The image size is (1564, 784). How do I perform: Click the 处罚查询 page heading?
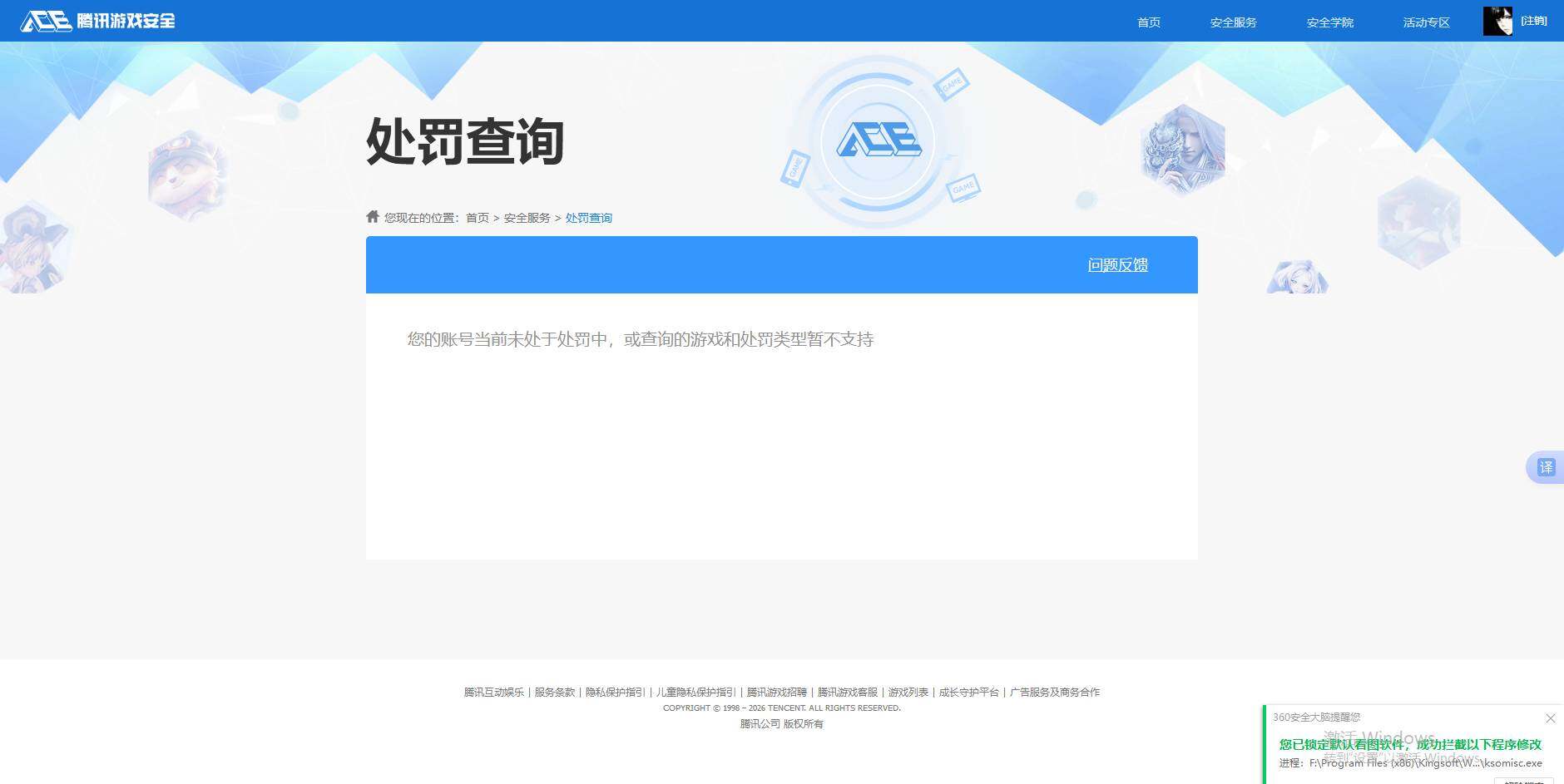click(x=465, y=141)
